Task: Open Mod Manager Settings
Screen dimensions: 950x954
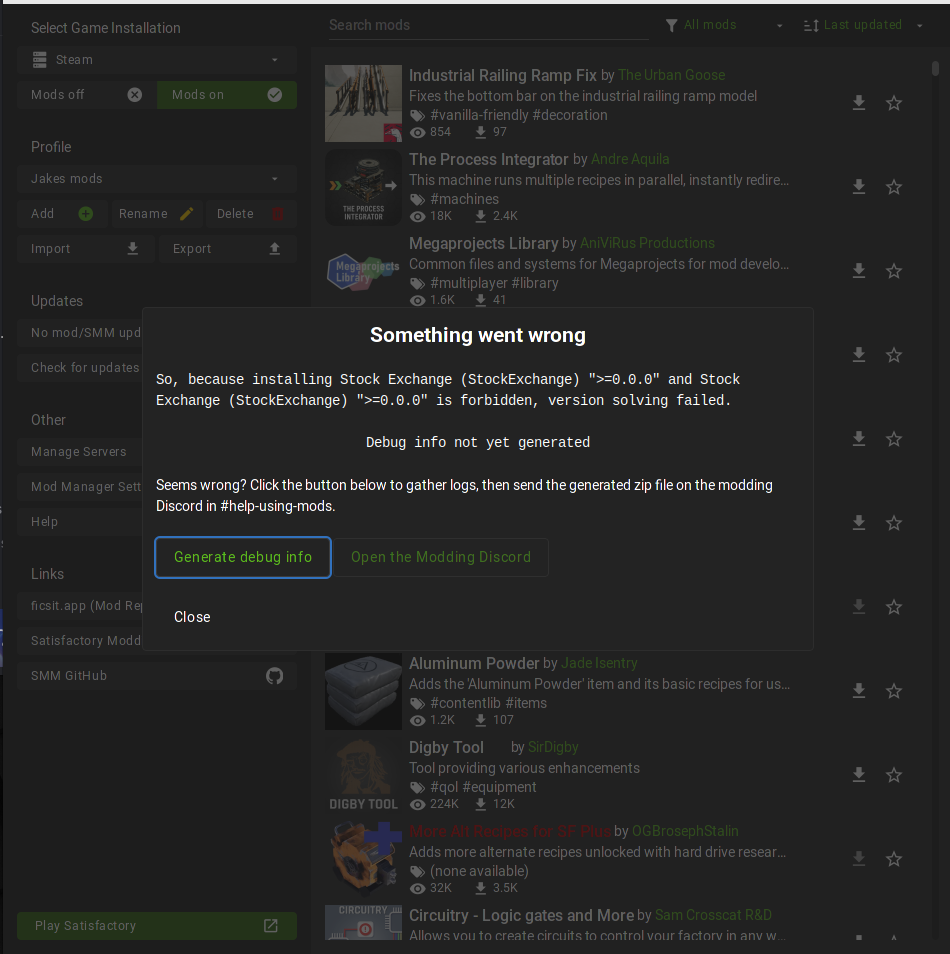Action: [80, 487]
